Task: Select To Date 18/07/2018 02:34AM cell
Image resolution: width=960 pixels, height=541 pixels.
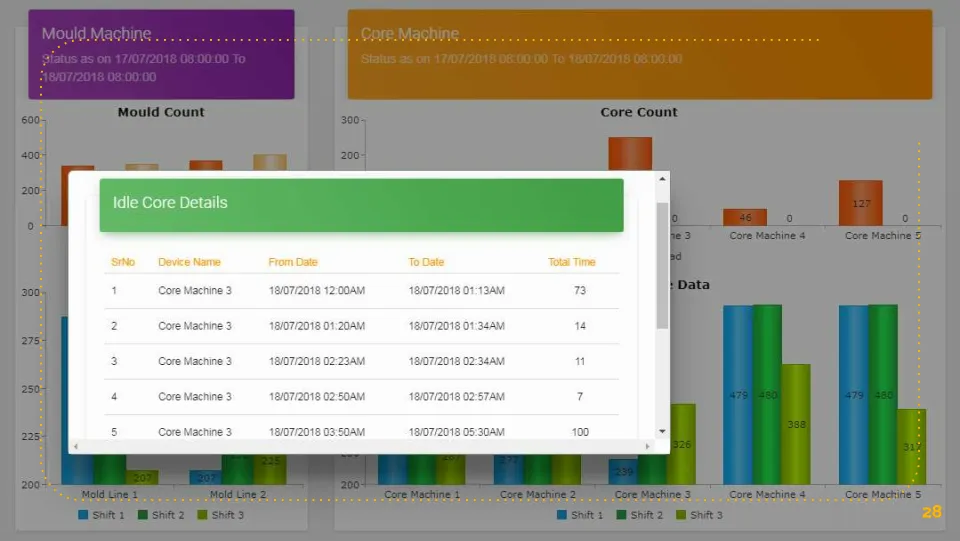Action: (457, 362)
